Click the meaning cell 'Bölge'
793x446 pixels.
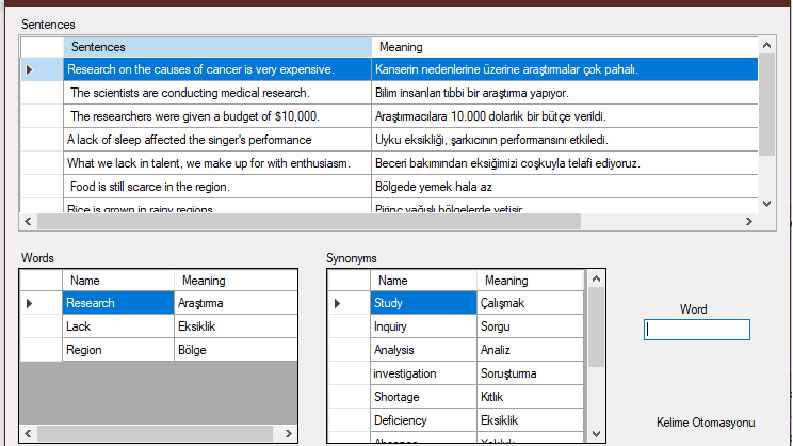click(x=236, y=350)
